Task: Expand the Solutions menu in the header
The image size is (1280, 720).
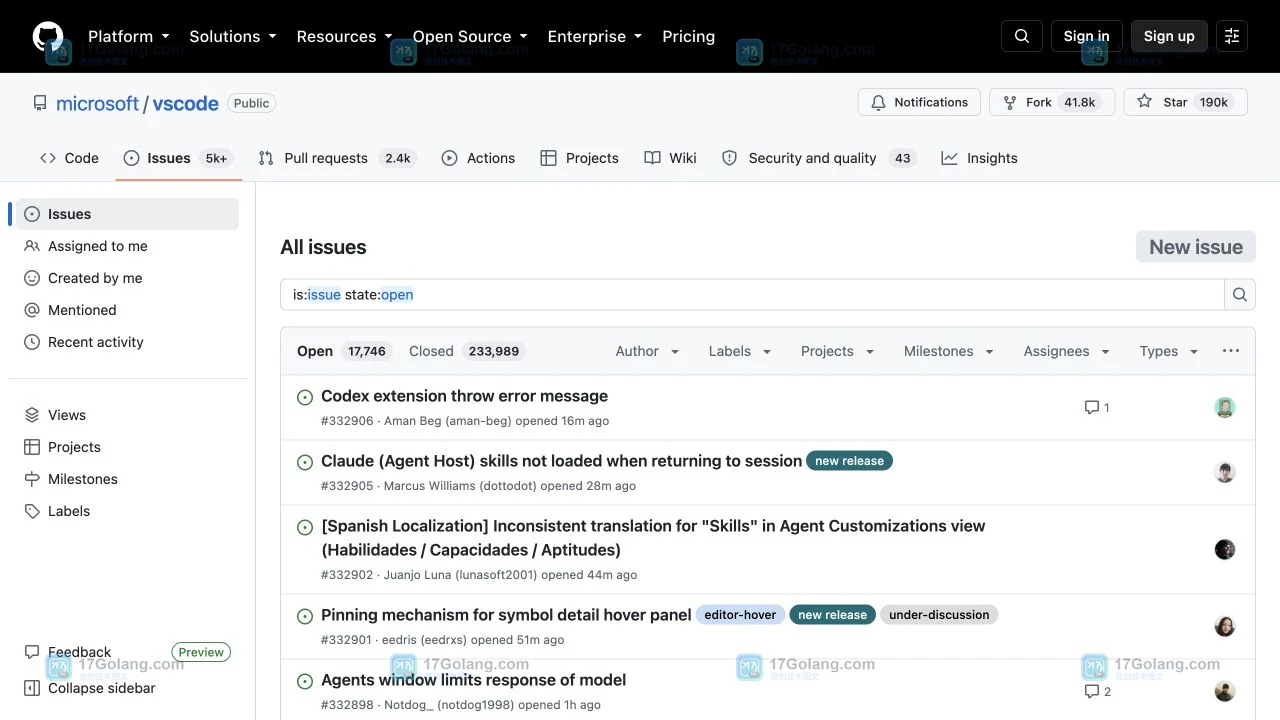Action: tap(232, 36)
